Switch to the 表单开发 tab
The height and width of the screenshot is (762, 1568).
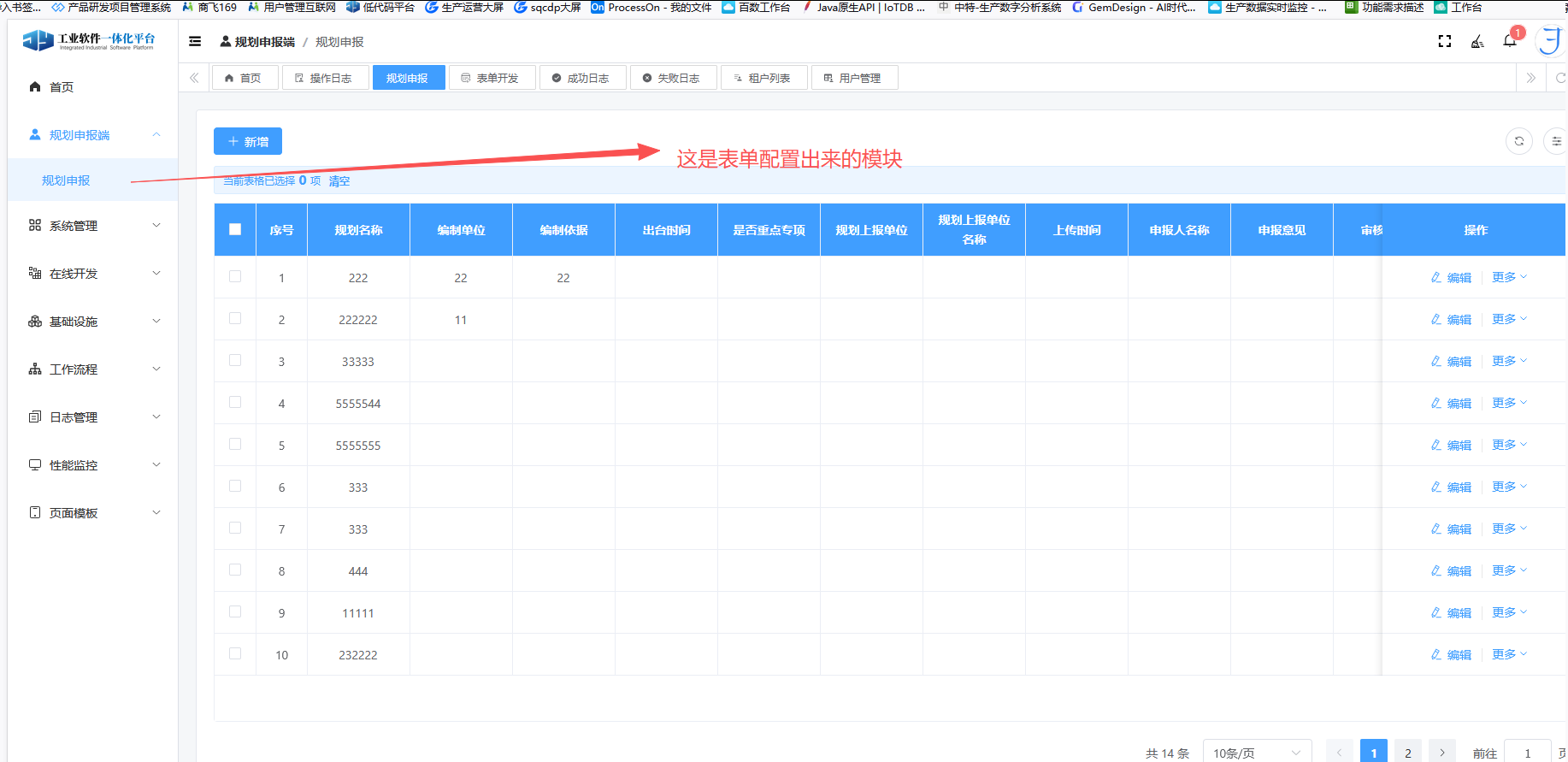pos(492,78)
